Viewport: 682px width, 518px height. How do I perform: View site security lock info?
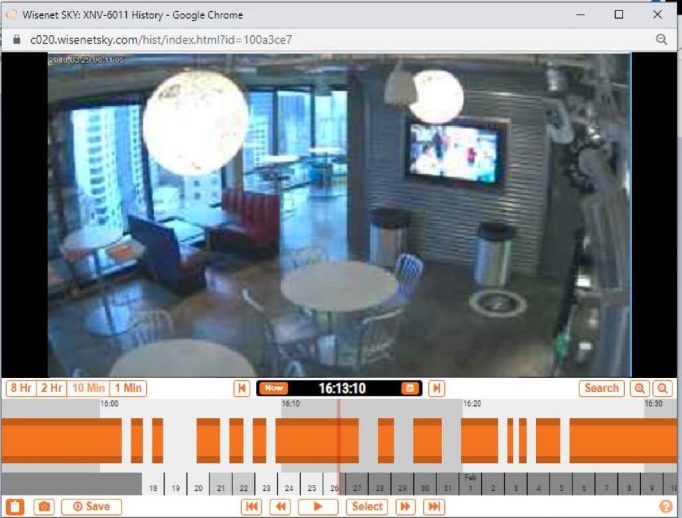click(x=15, y=39)
